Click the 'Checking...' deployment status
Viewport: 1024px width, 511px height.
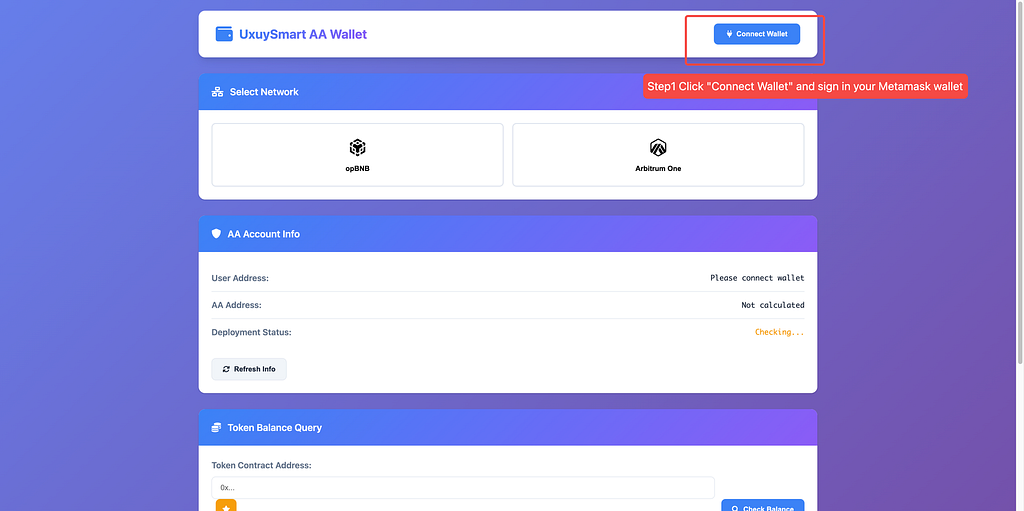pyautogui.click(x=780, y=332)
